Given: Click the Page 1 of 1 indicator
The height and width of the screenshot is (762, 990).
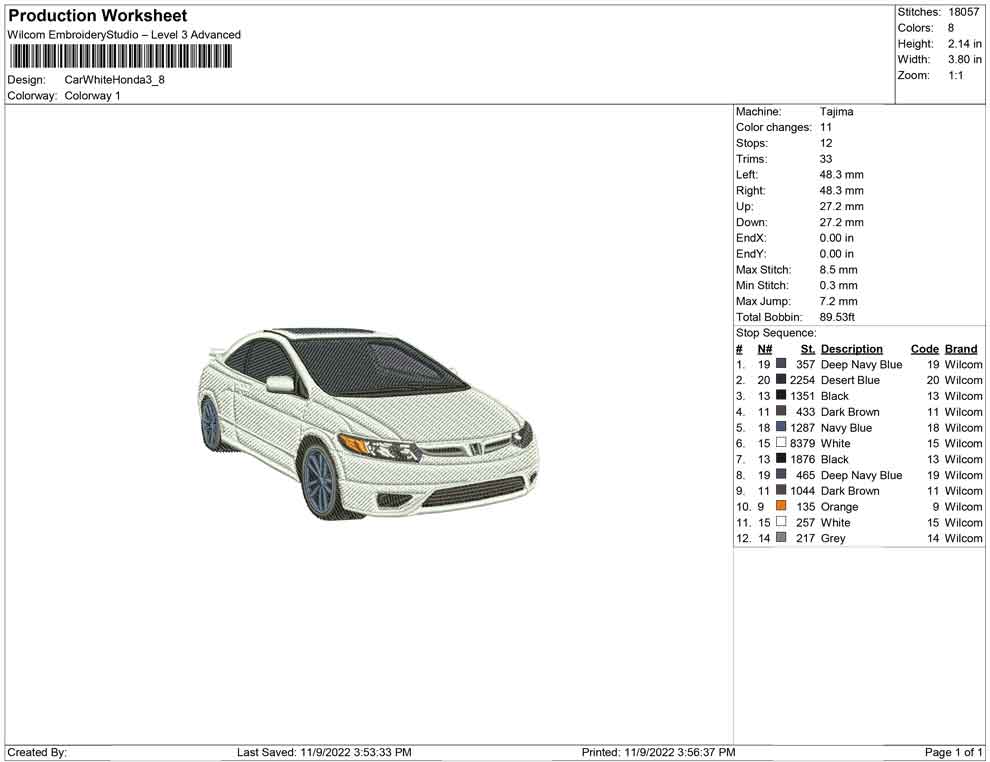Looking at the screenshot, I should (953, 752).
